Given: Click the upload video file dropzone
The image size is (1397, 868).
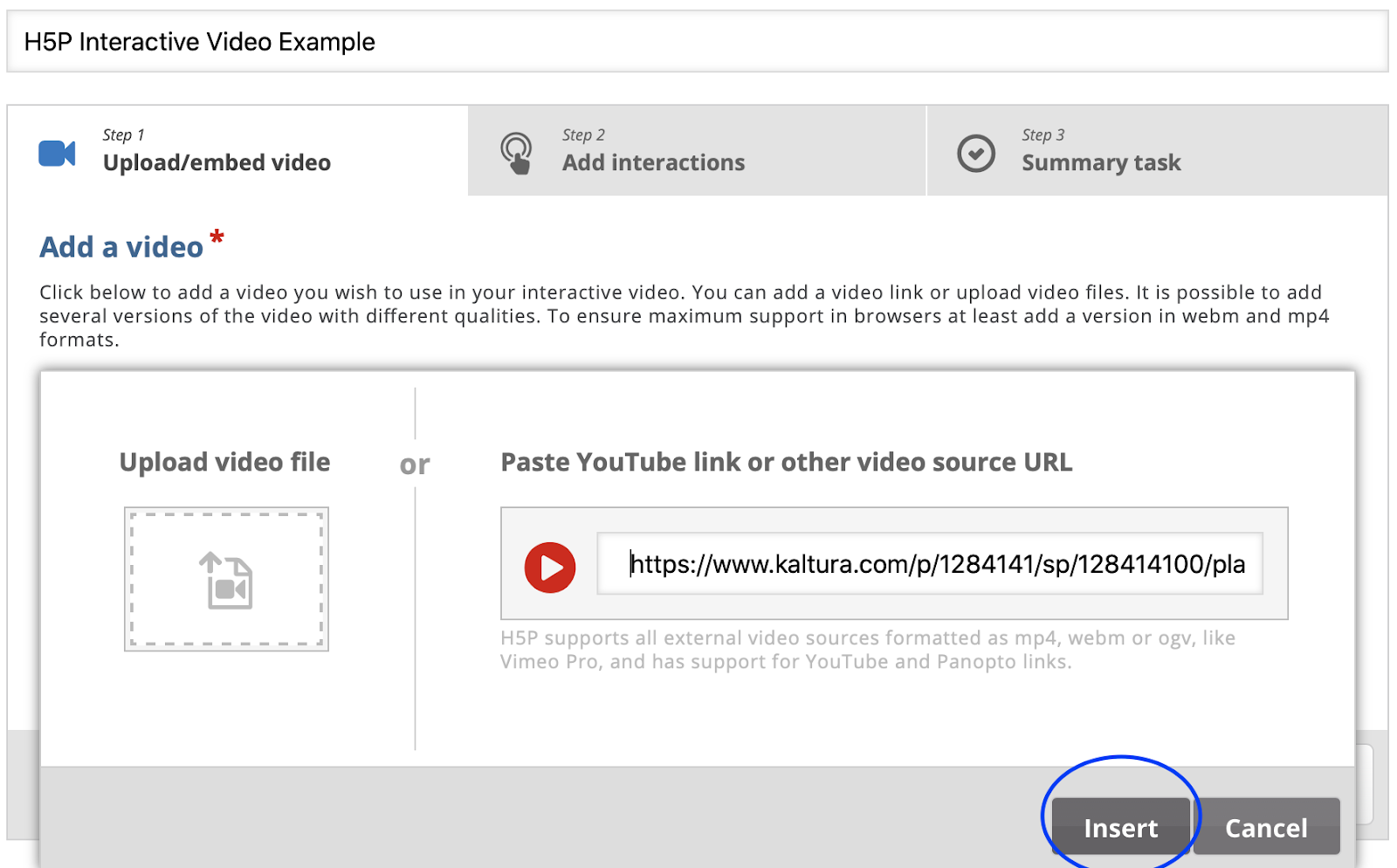Looking at the screenshot, I should [226, 579].
